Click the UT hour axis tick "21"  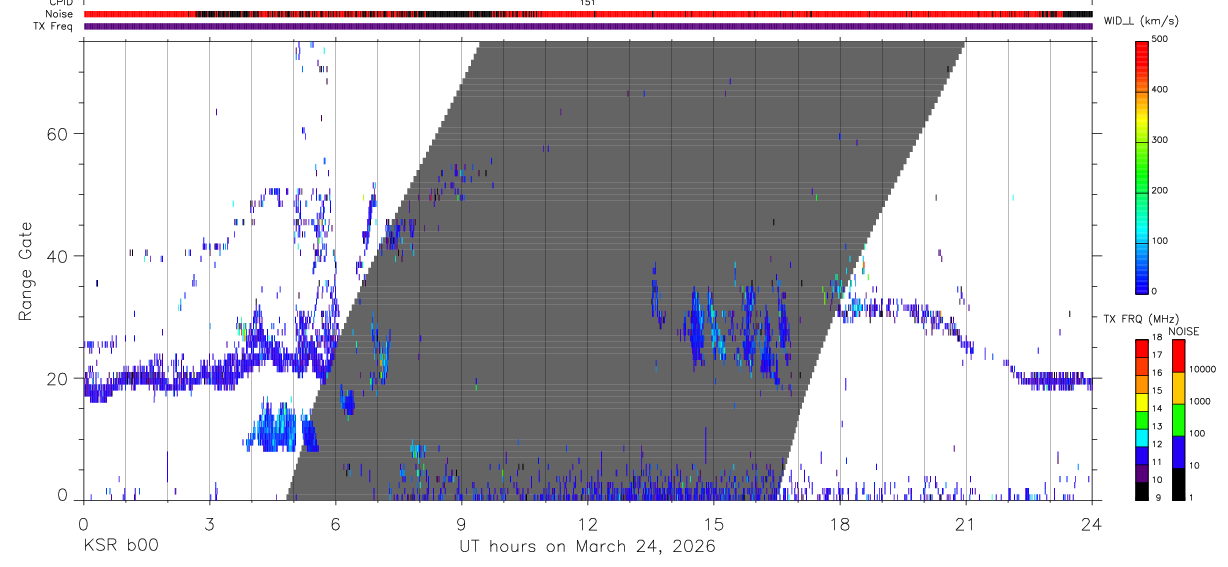click(x=966, y=522)
